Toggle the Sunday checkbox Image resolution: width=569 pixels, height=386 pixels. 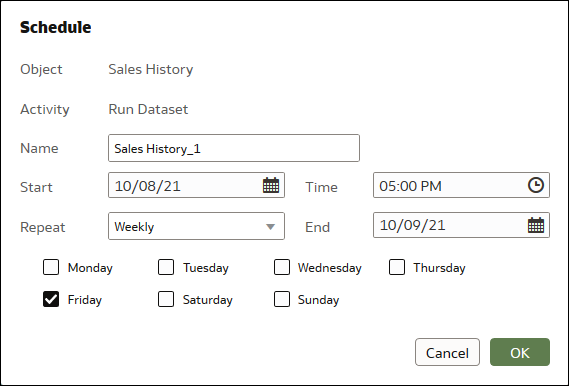282,299
